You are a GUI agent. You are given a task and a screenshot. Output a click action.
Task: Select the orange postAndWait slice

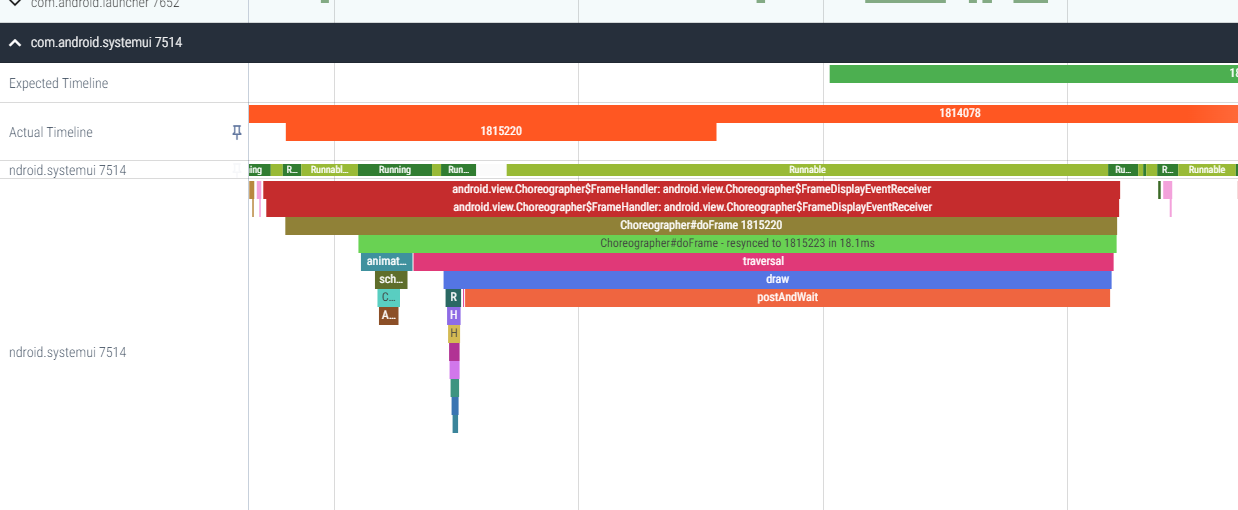click(787, 297)
